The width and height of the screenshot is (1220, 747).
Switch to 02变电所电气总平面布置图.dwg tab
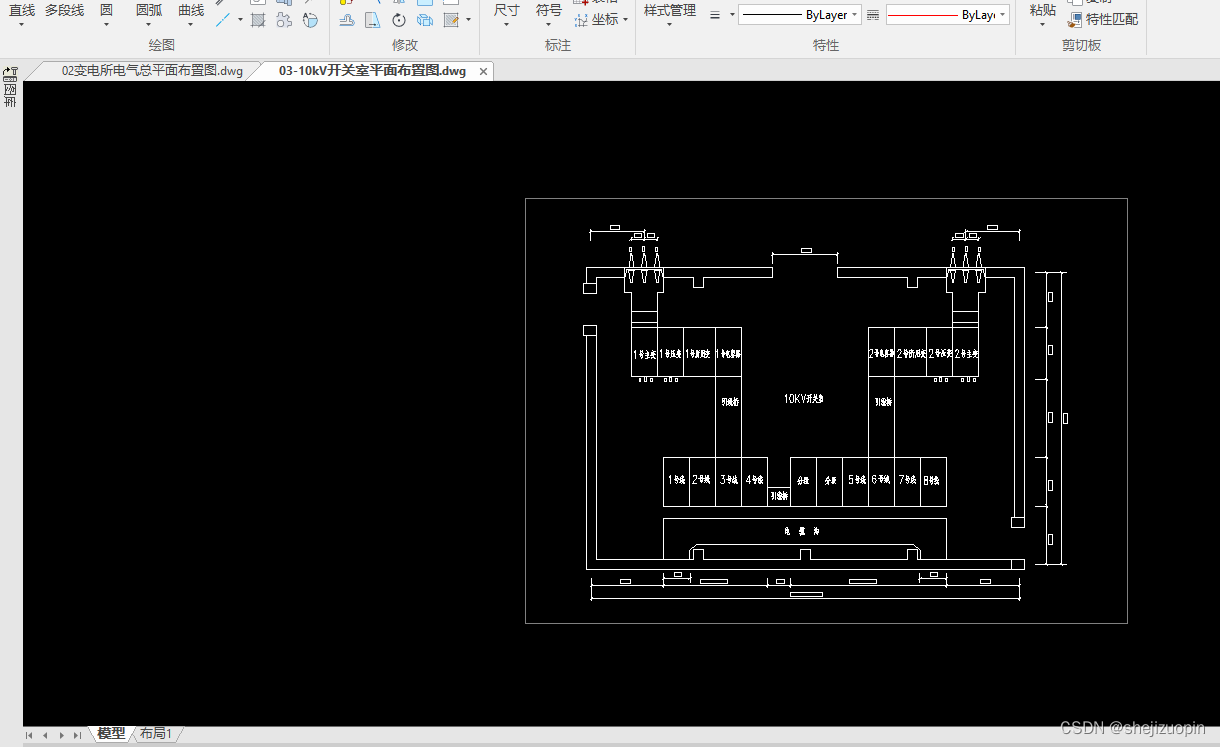tap(152, 71)
